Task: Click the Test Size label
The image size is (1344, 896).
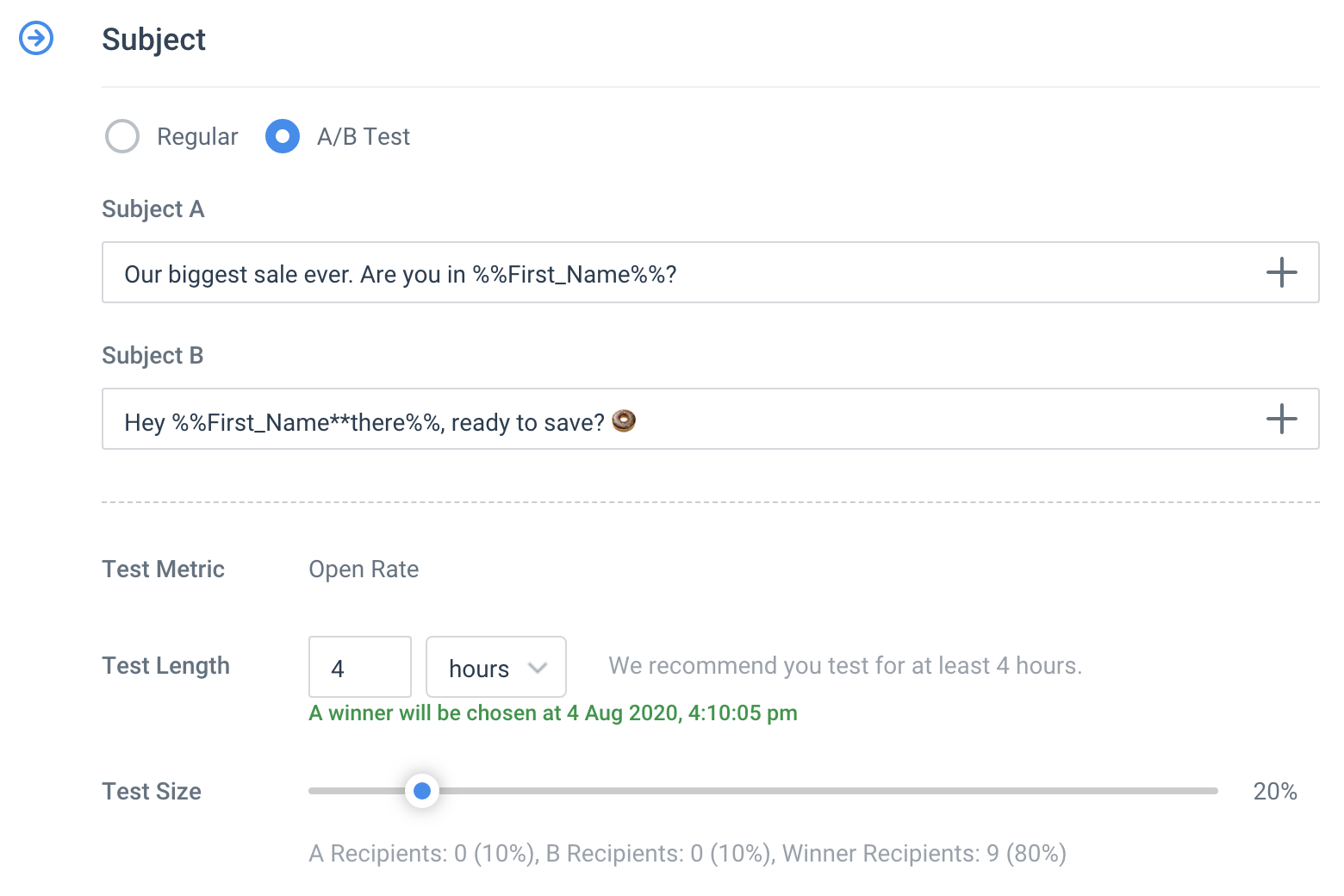Action: click(x=152, y=792)
